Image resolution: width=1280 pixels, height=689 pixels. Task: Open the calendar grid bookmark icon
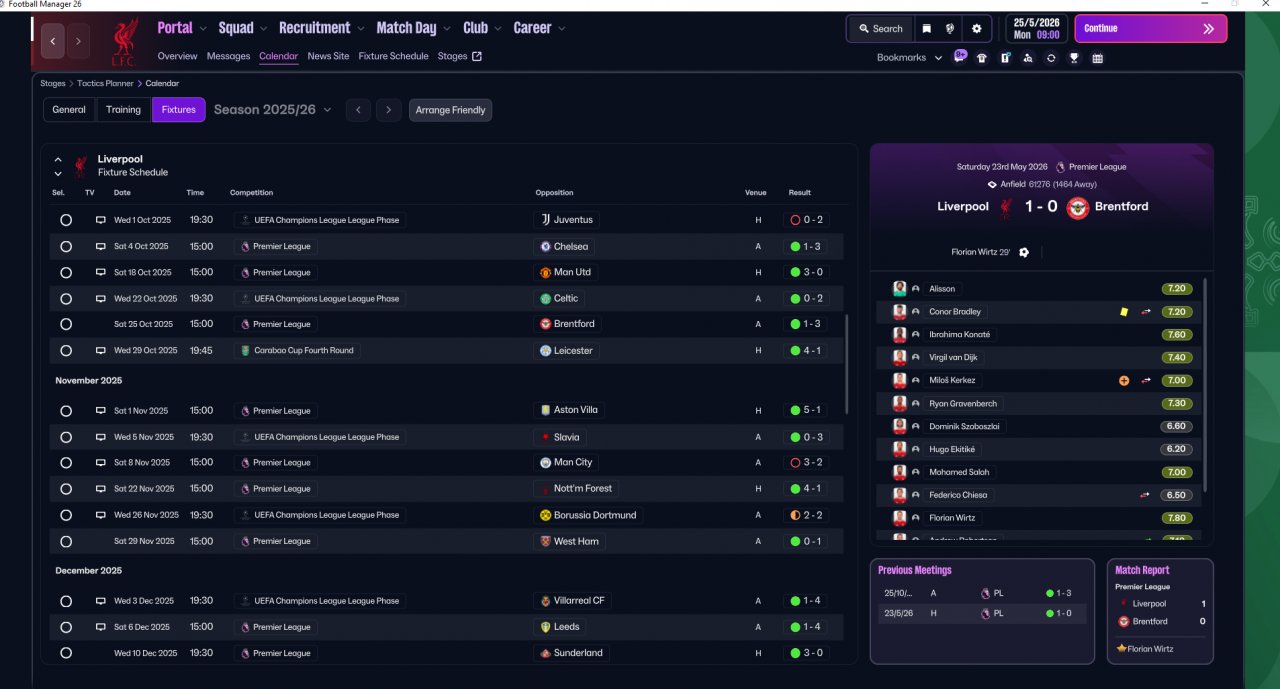point(1098,58)
